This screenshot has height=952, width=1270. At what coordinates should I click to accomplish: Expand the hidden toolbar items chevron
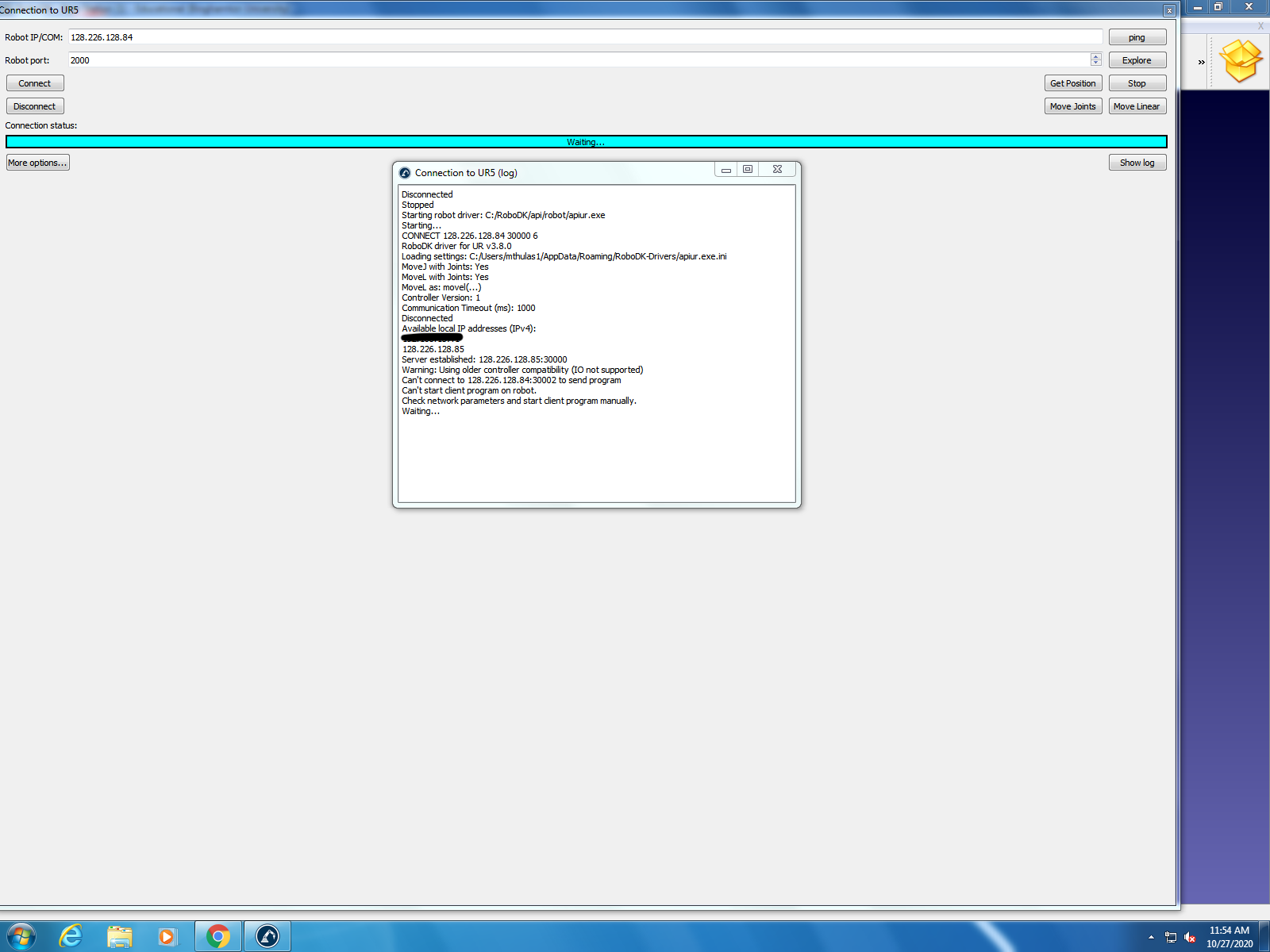[1201, 62]
